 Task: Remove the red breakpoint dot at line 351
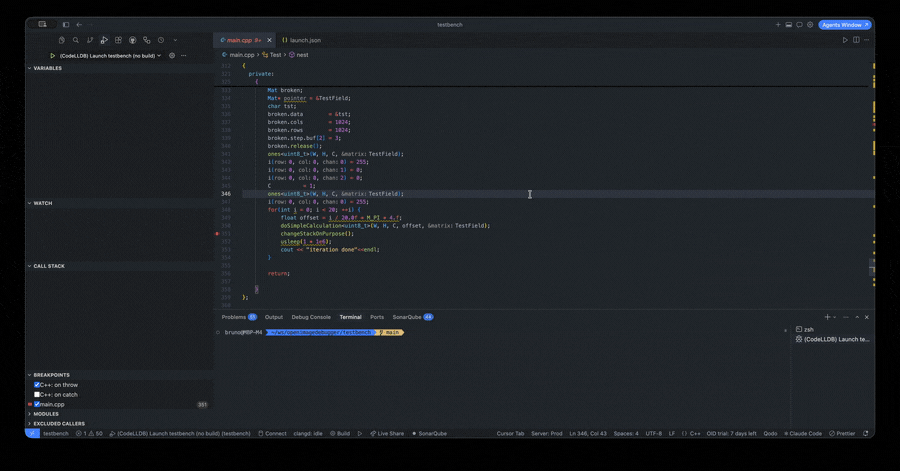[217, 234]
